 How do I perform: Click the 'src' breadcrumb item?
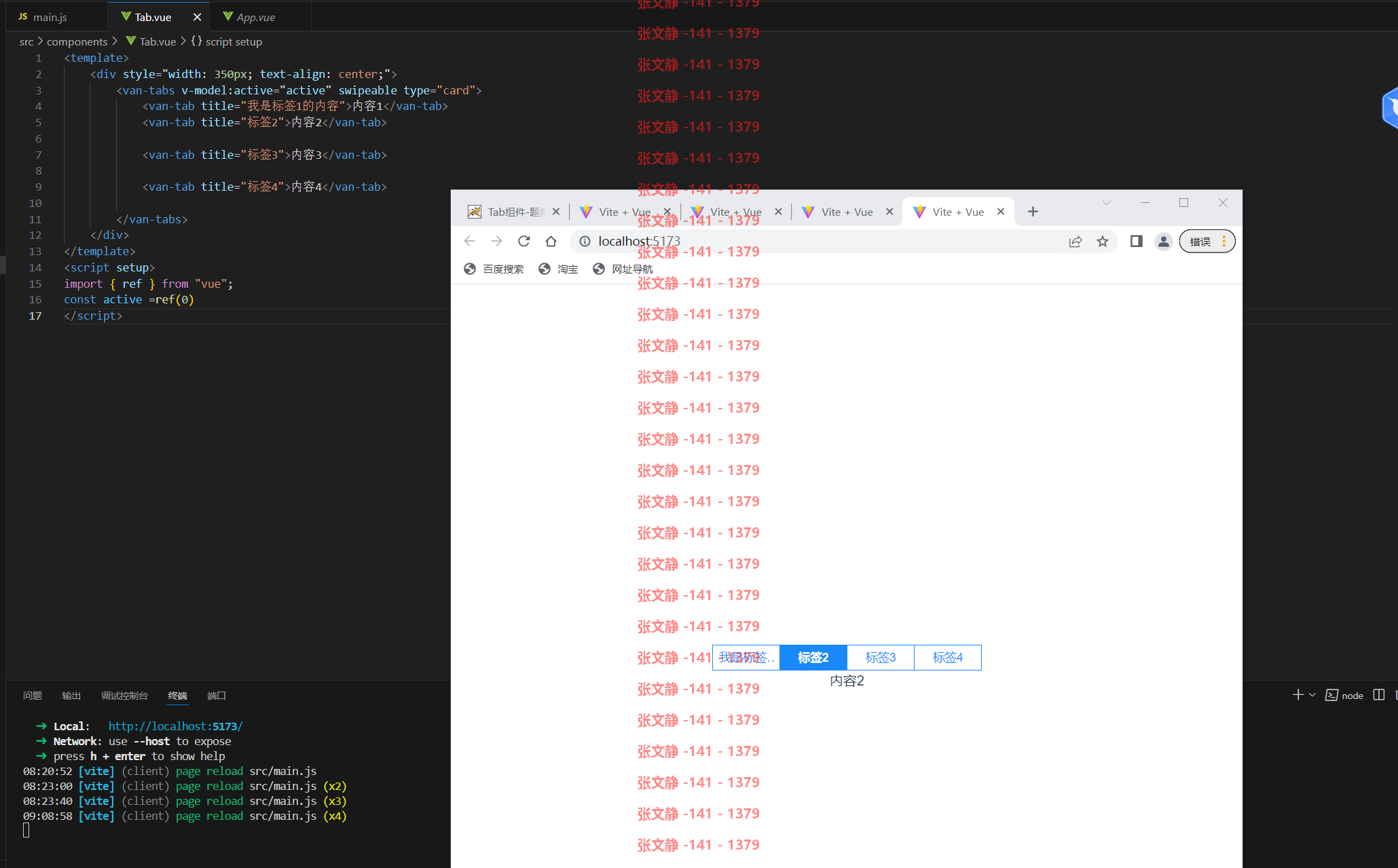[x=26, y=41]
